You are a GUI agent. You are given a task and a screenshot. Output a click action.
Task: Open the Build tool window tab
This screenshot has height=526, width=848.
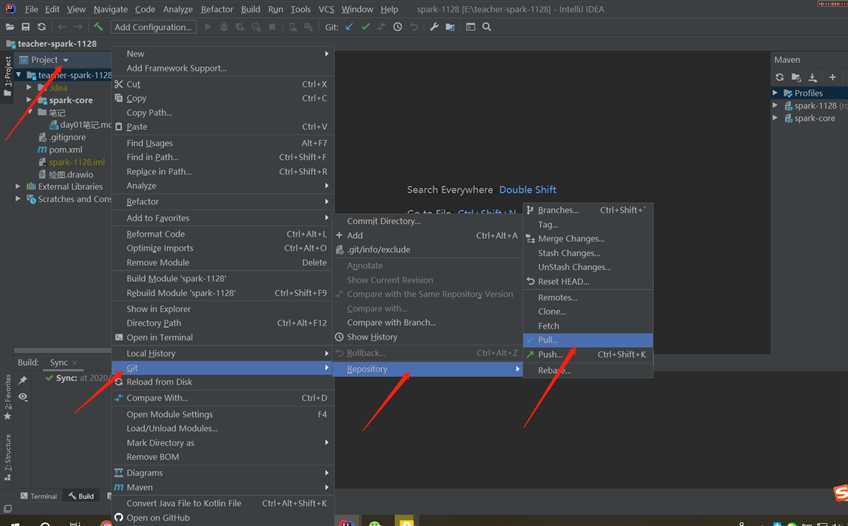point(81,496)
